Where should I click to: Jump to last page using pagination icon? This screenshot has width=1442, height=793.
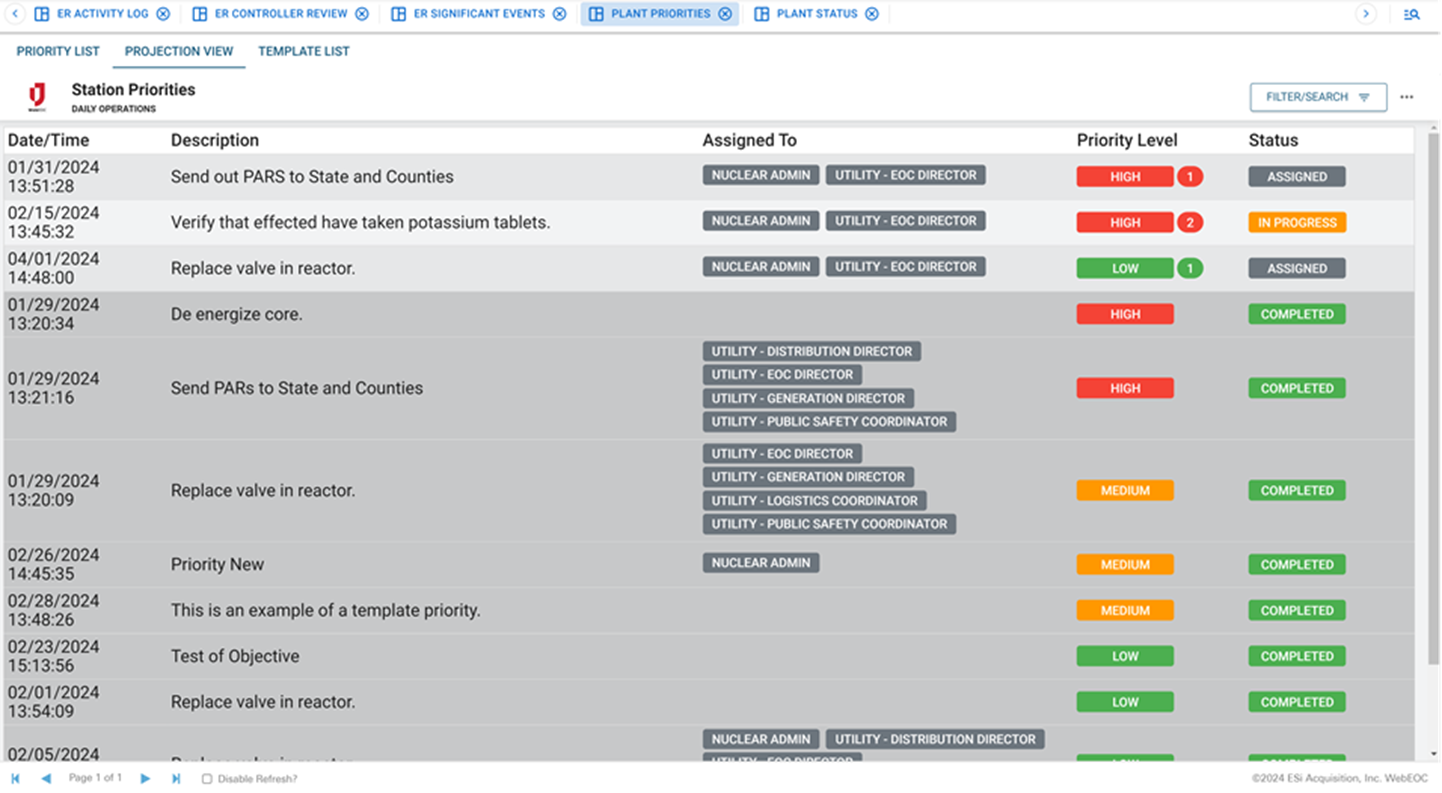[x=176, y=777]
